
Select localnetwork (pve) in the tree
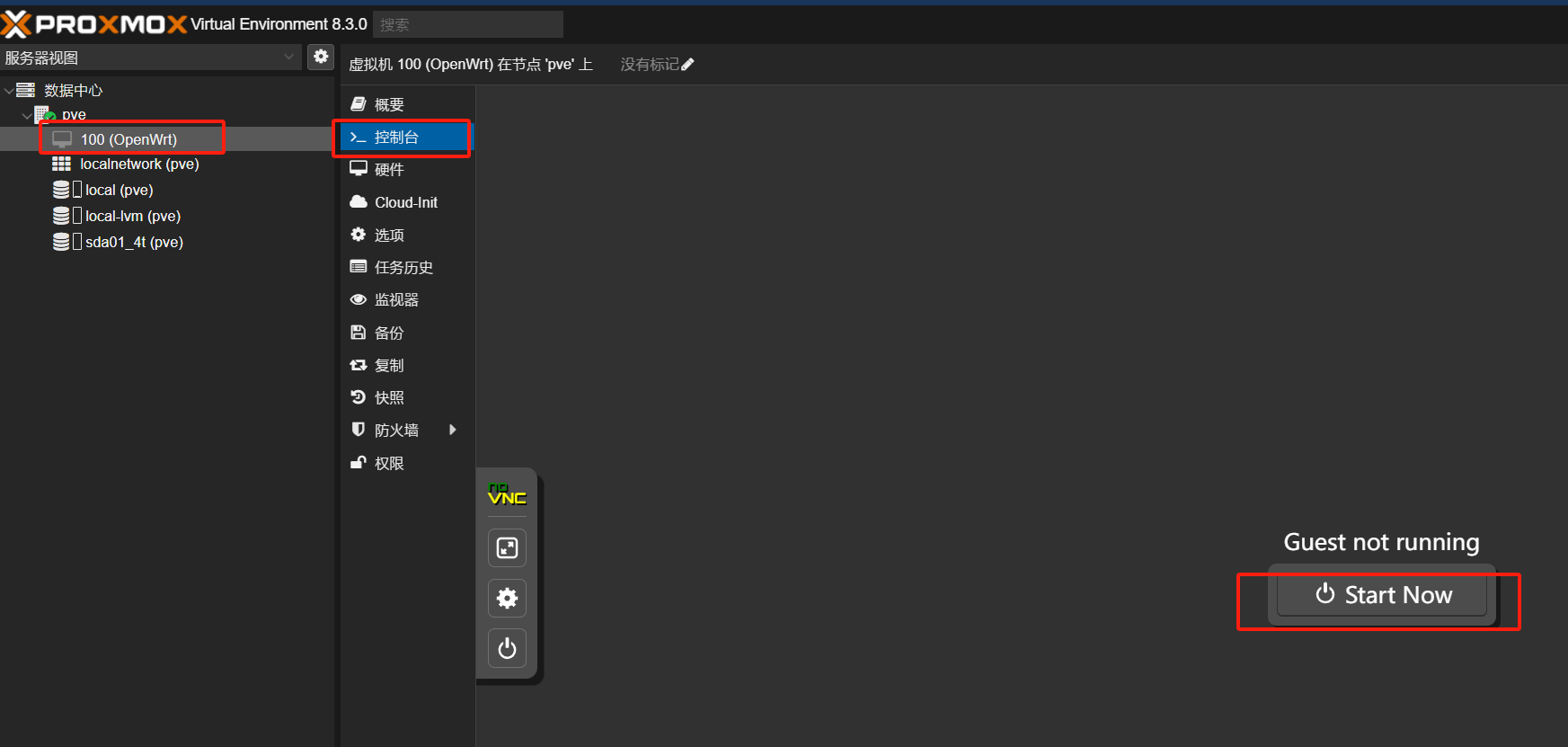point(139,164)
